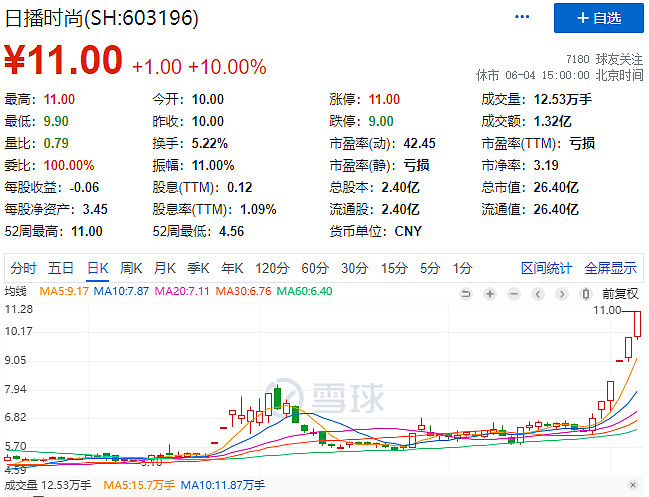Click 总市值 value 26.40亿
The image size is (649, 497).
[556, 187]
